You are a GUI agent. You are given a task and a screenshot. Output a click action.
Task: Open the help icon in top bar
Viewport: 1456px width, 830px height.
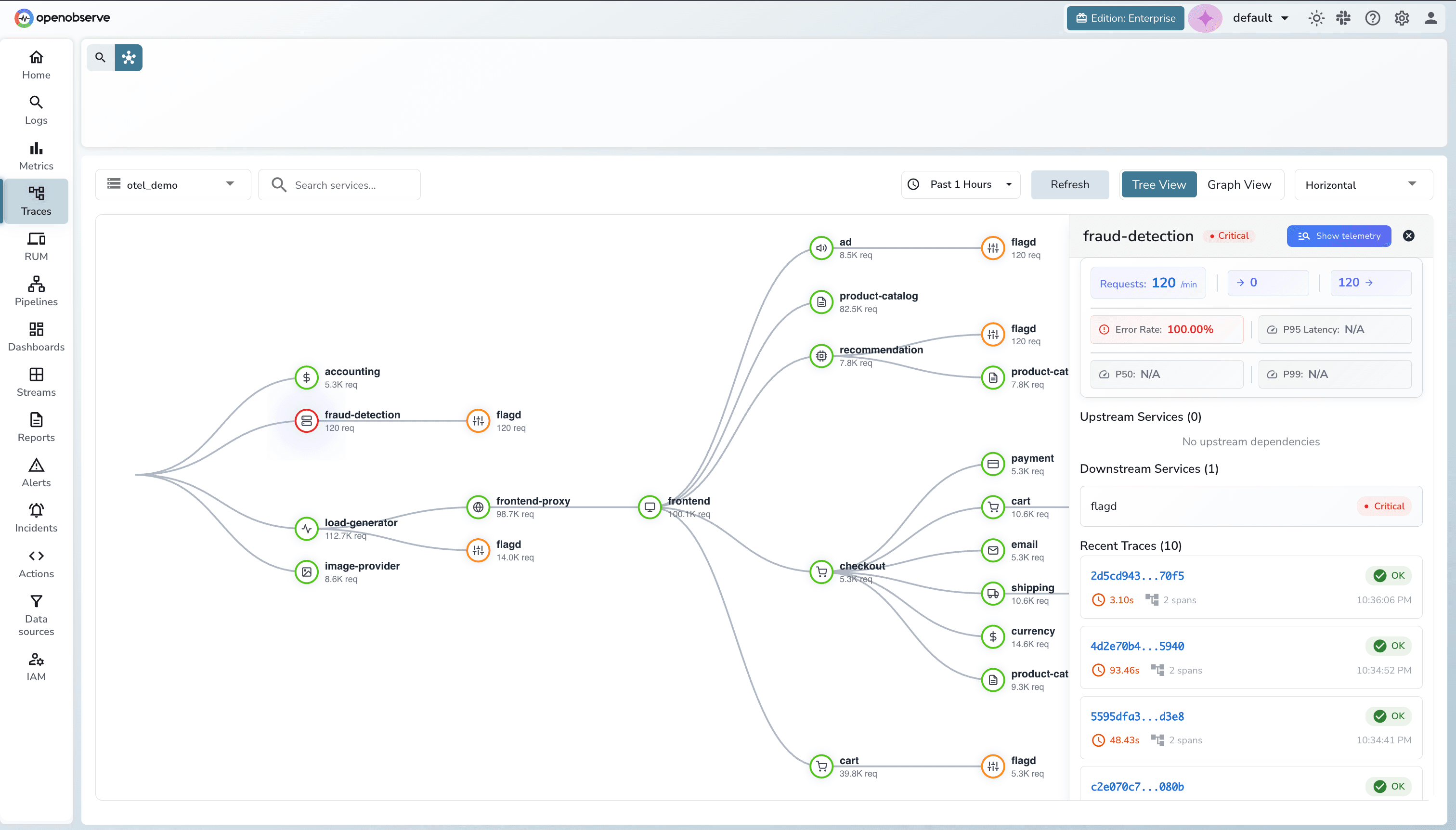[1372, 18]
